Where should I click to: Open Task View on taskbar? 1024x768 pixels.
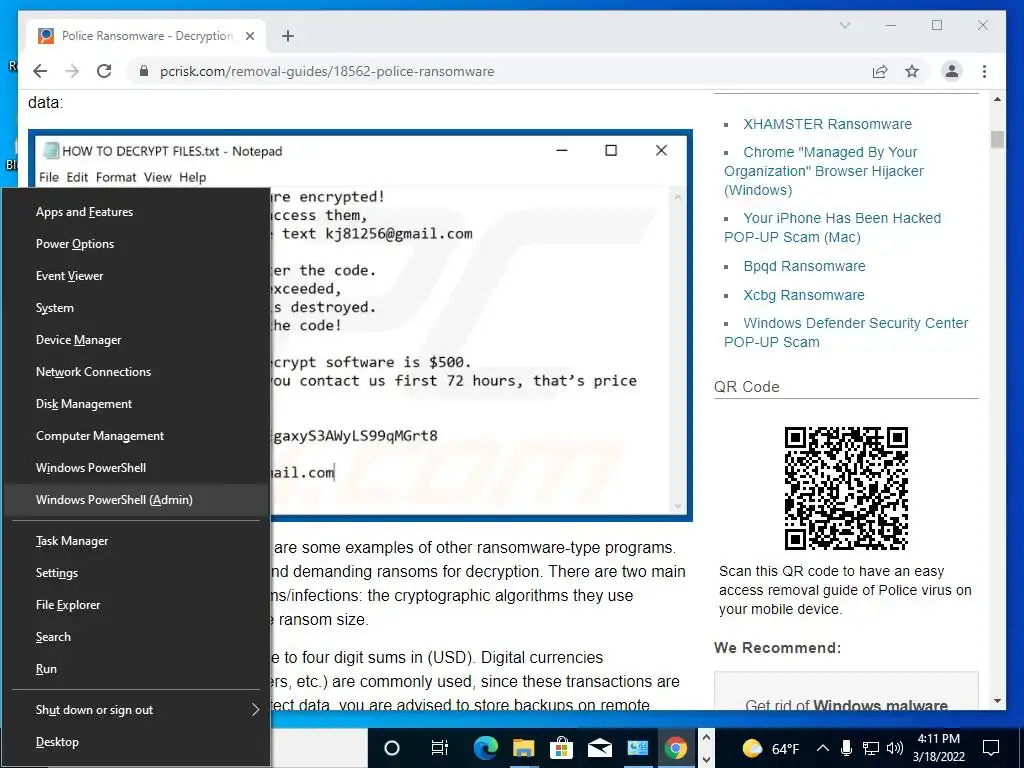point(440,748)
